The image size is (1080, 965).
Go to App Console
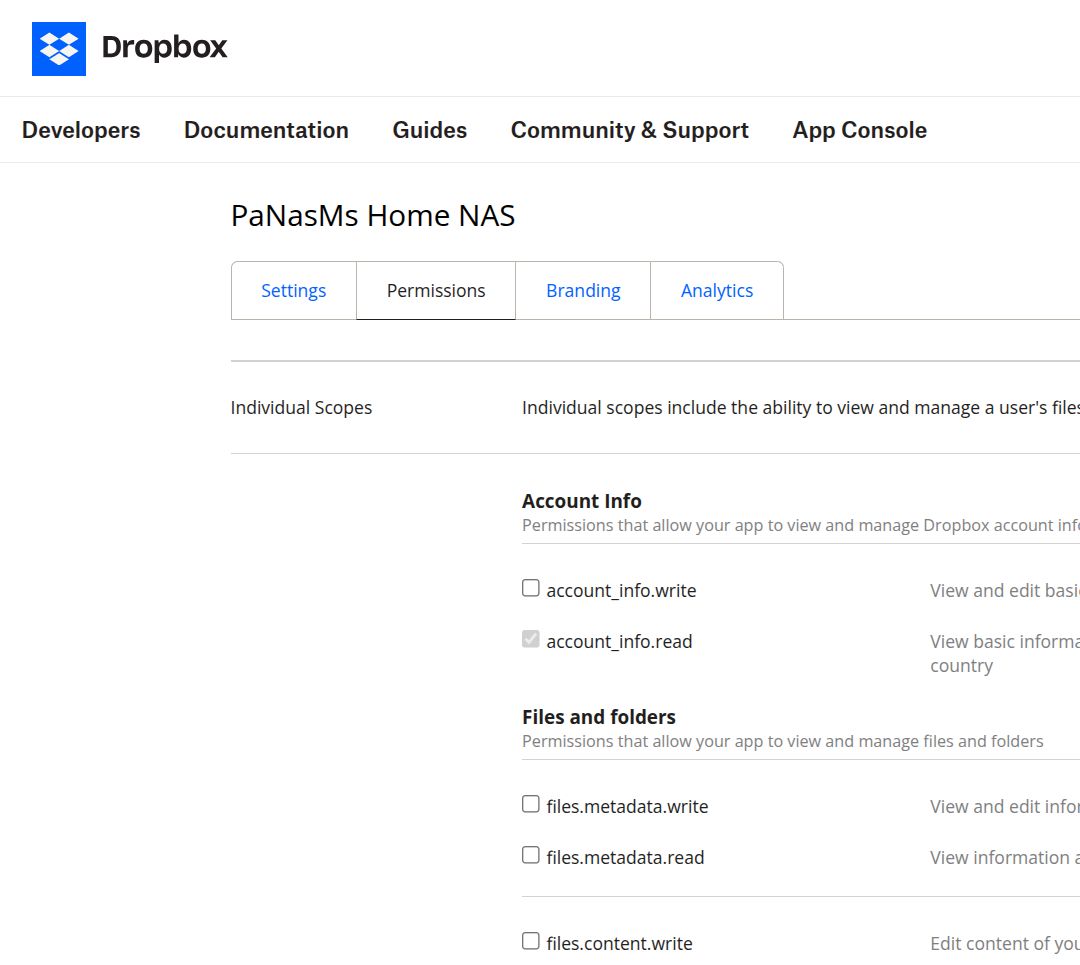click(x=859, y=130)
